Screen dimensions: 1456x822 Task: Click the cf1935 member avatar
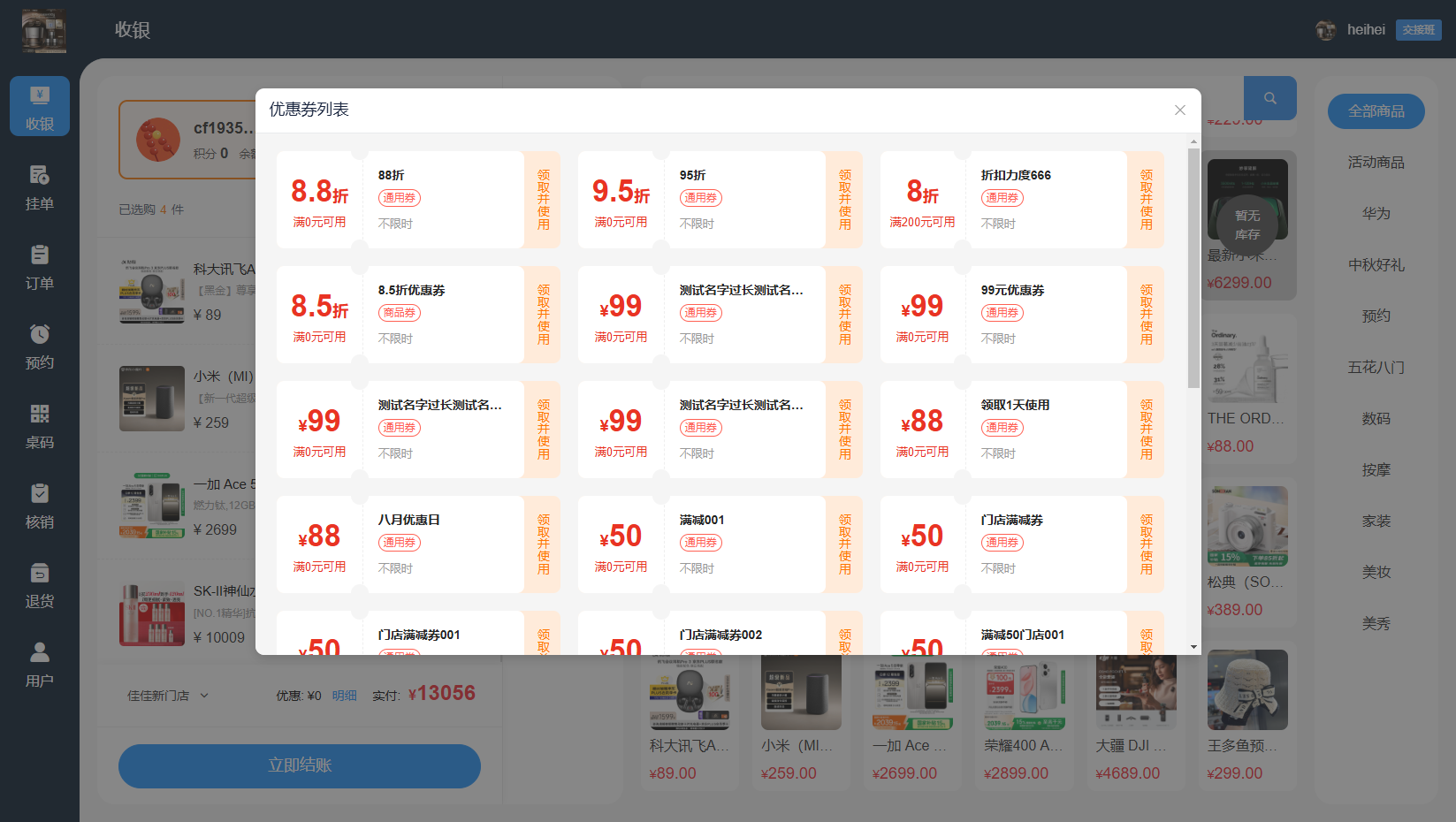tap(158, 140)
